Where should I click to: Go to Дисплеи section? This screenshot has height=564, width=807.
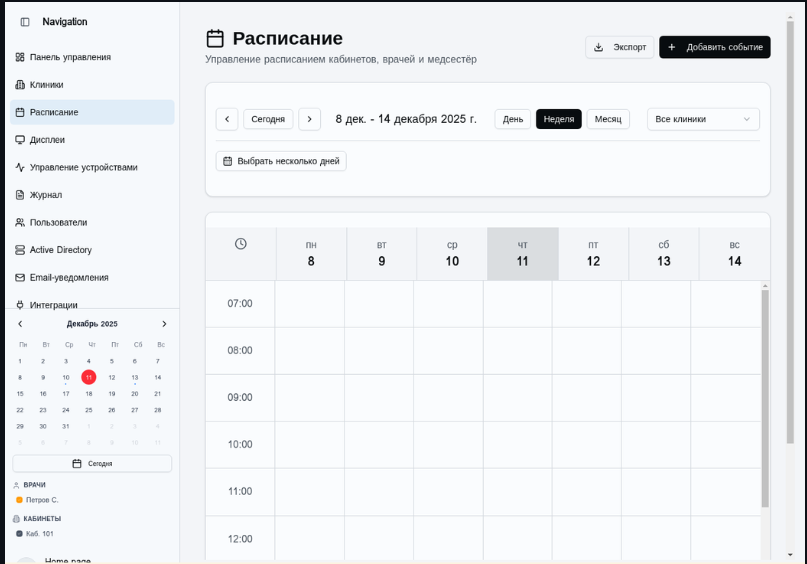click(x=92, y=139)
